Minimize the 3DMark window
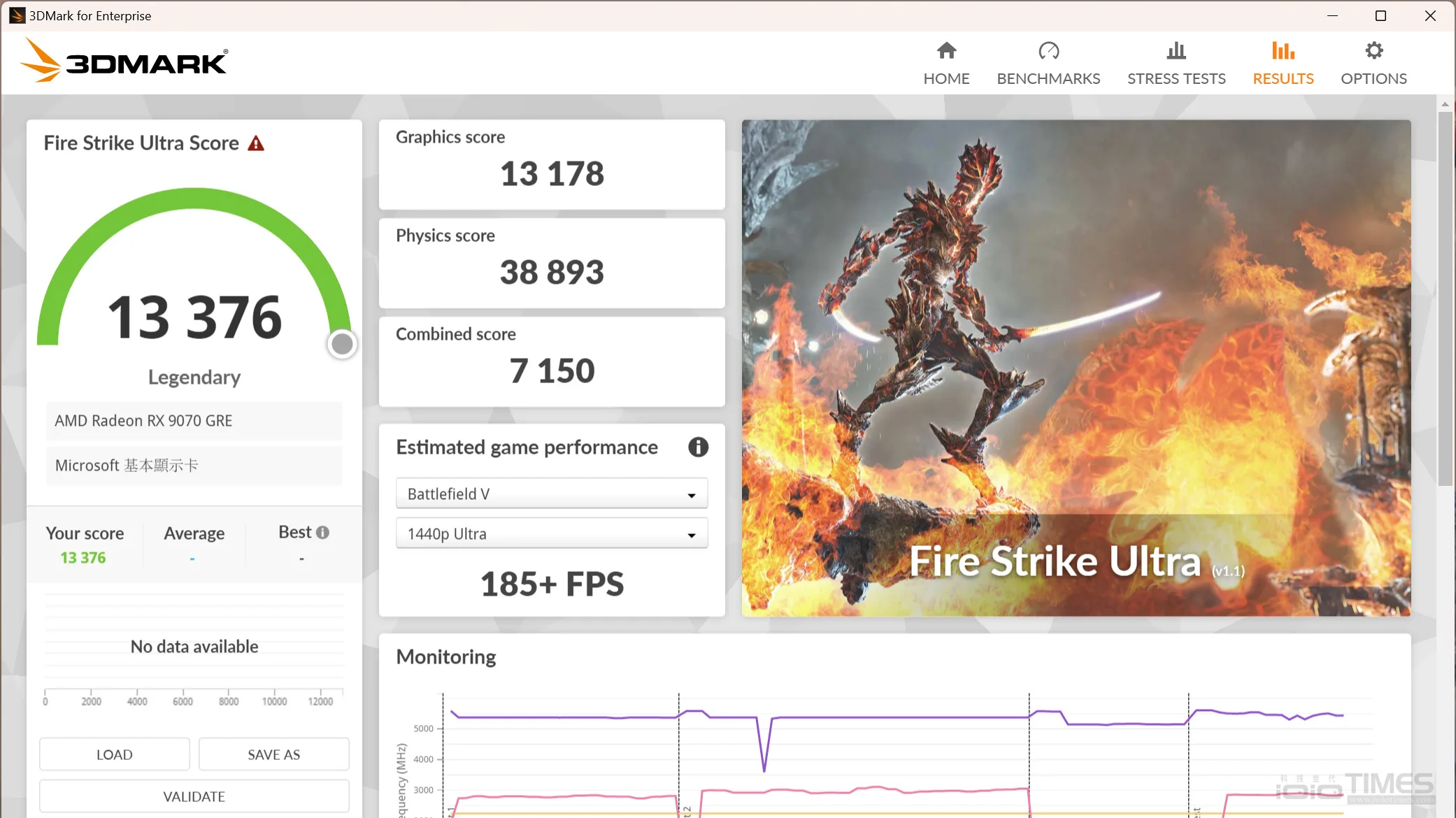 coord(1332,15)
